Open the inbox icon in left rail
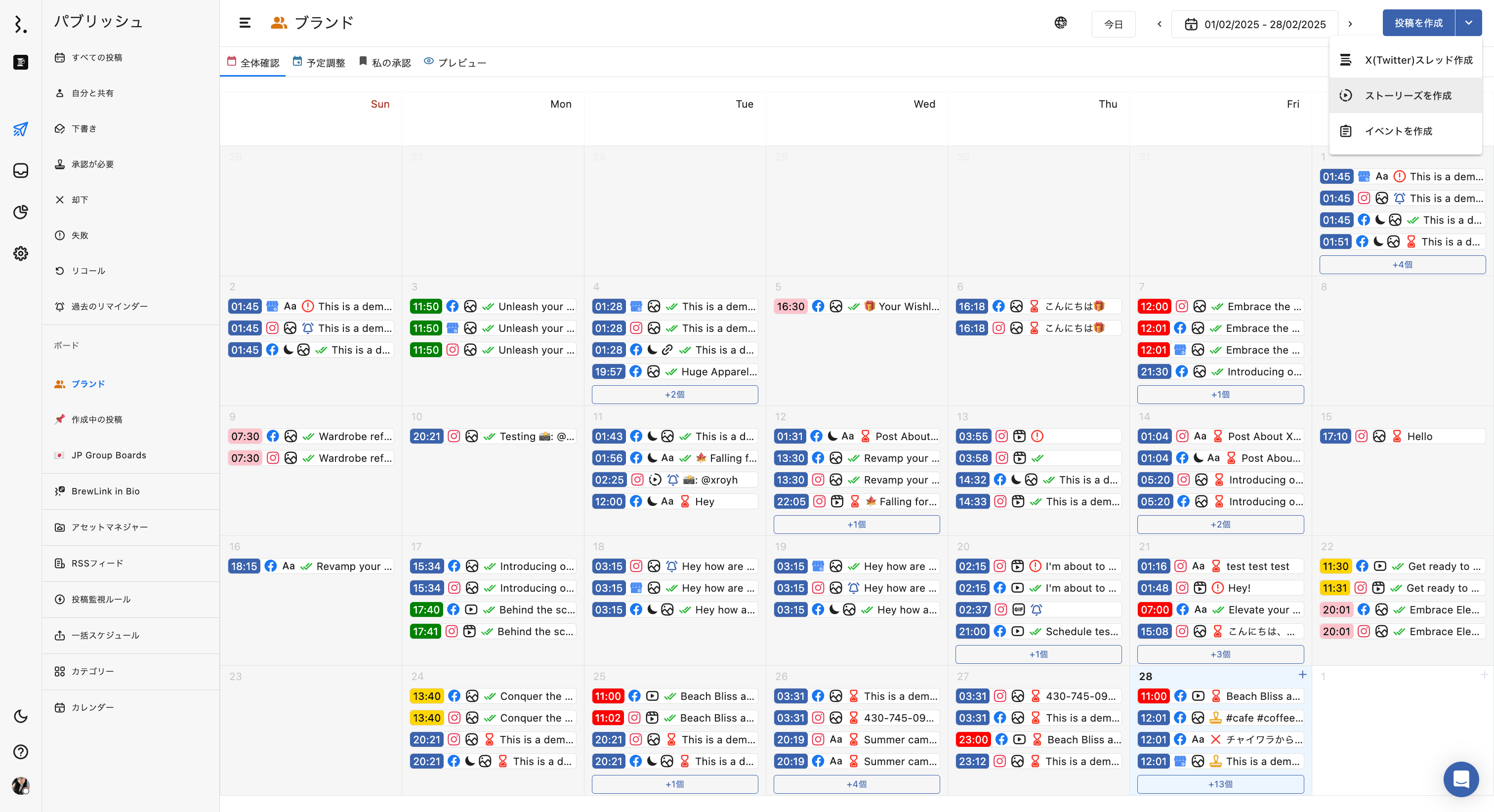Screen dimensions: 1494x812 [x=21, y=170]
